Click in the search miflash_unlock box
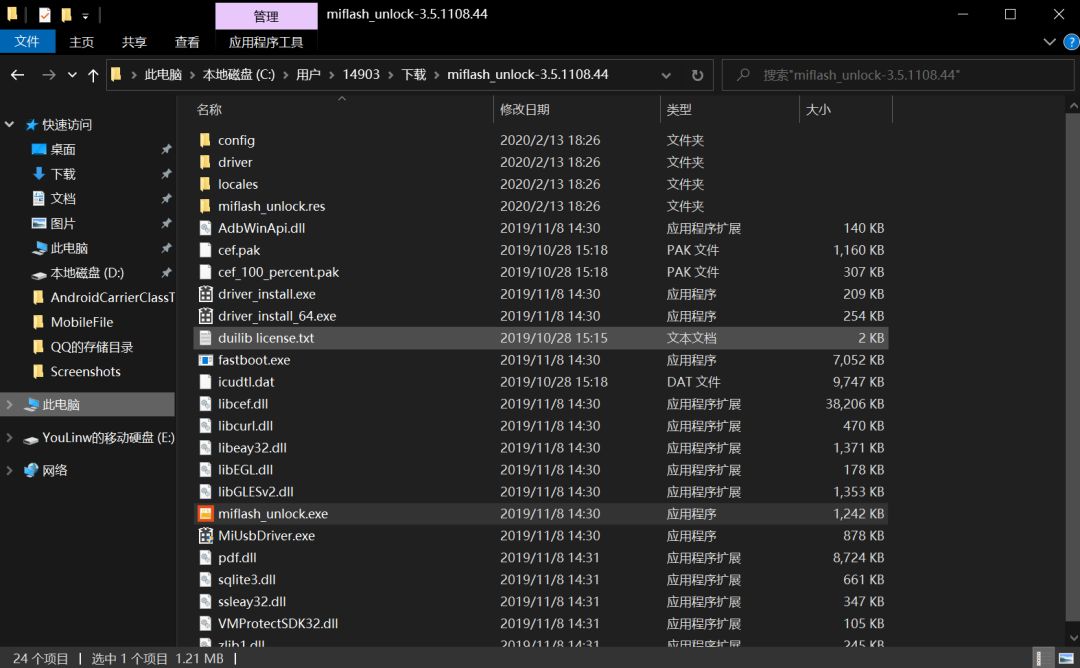This screenshot has height=668, width=1080. tap(897, 75)
